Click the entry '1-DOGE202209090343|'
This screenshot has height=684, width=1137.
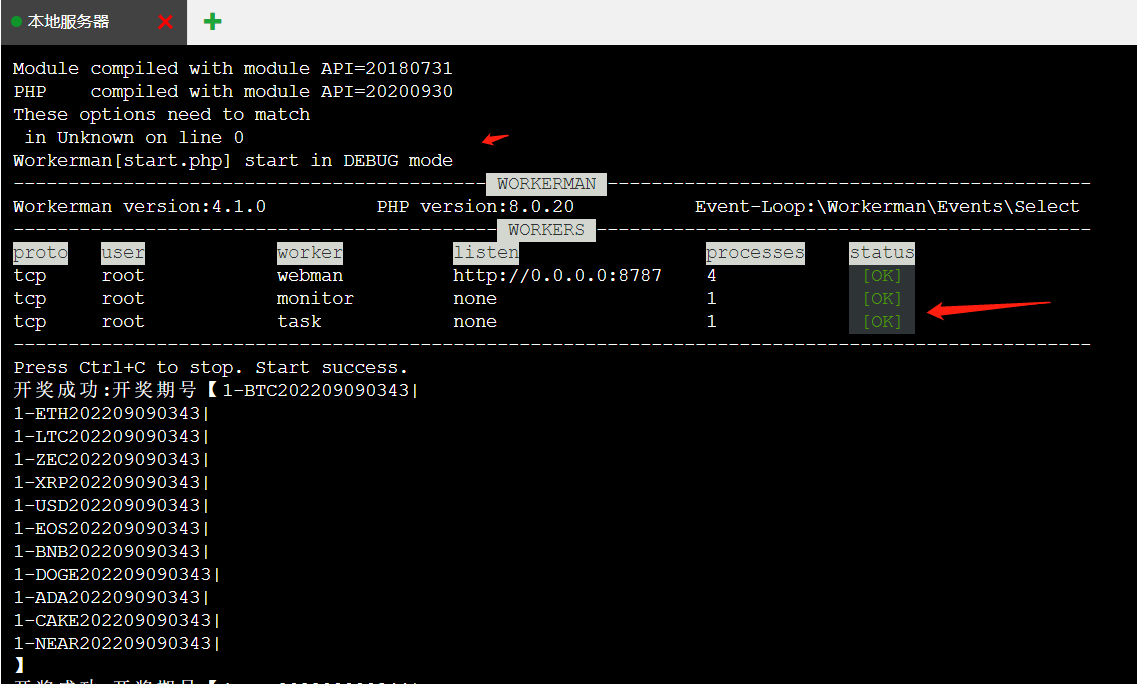pyautogui.click(x=117, y=575)
